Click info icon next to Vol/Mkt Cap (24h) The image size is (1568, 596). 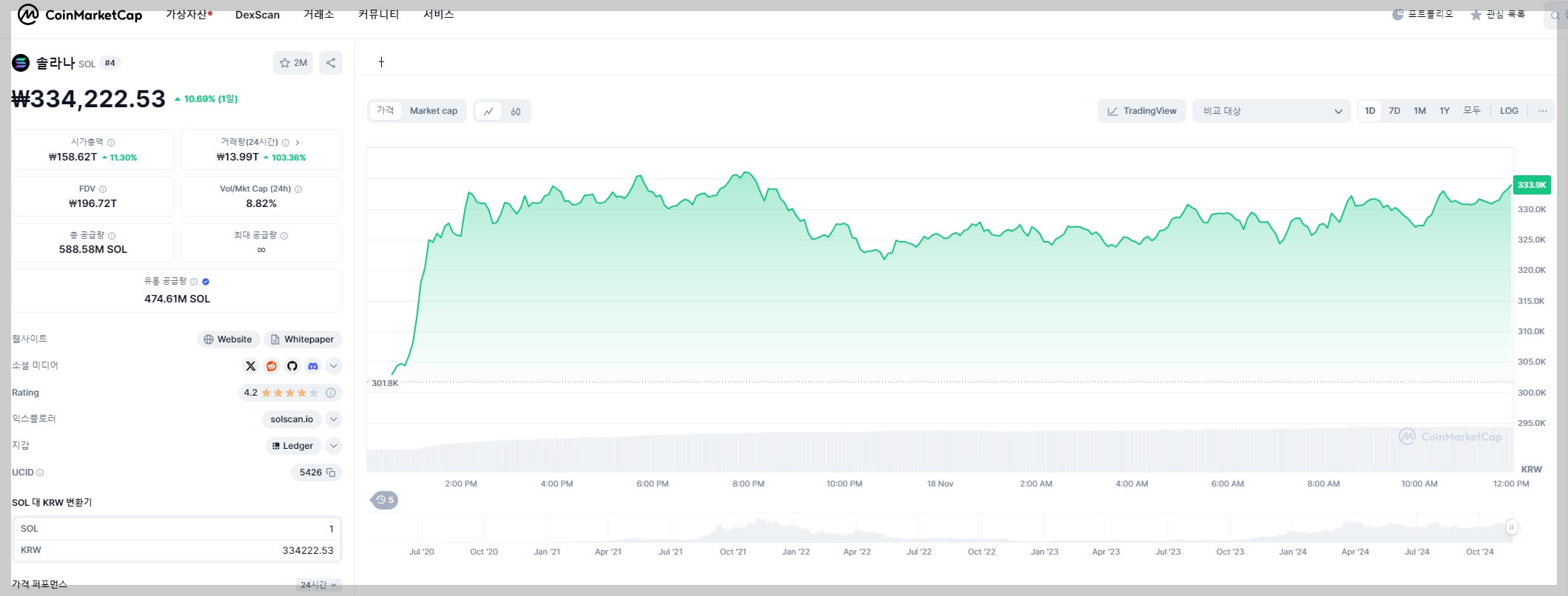pos(298,189)
